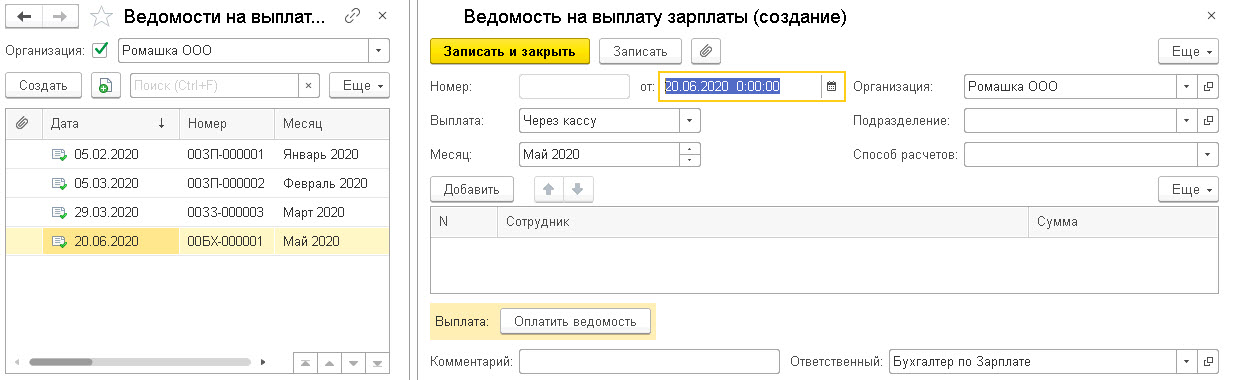Expand the Способ расчетов dropdown
Image resolution: width=1234 pixels, height=380 pixels.
tap(1209, 155)
